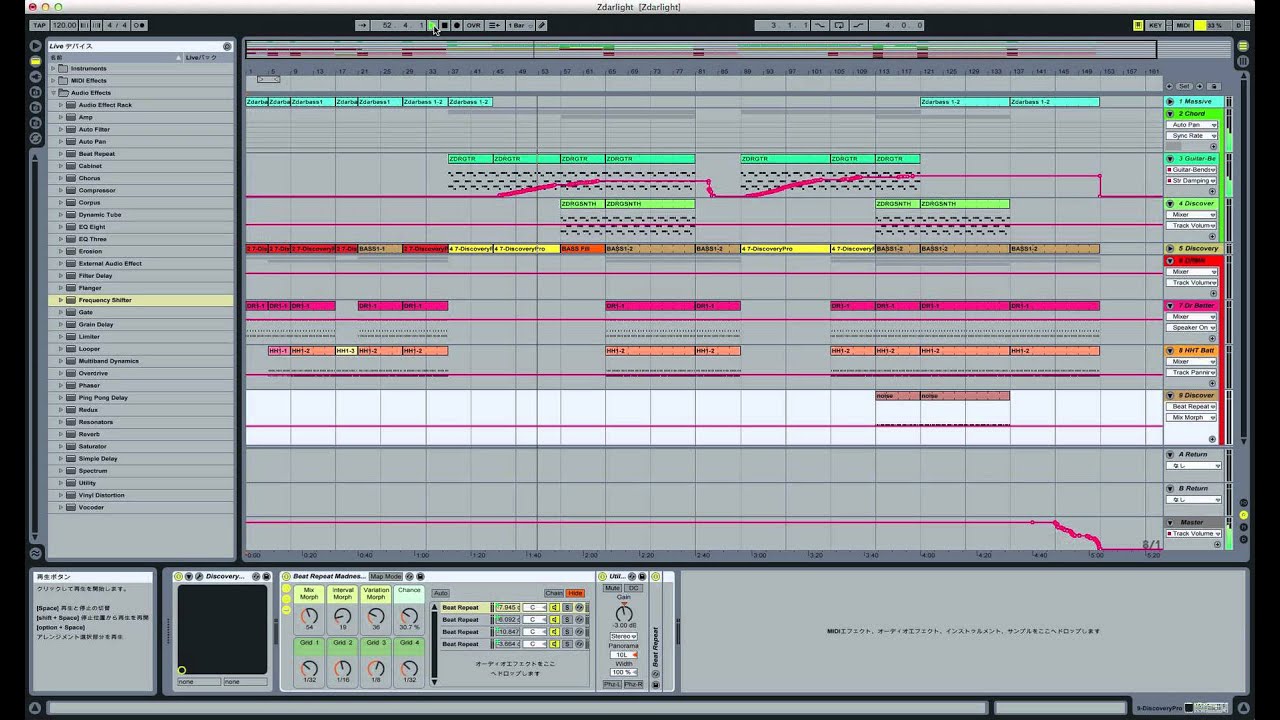Image resolution: width=1280 pixels, height=720 pixels.
Task: Click the Map Mode button
Action: coord(385,576)
